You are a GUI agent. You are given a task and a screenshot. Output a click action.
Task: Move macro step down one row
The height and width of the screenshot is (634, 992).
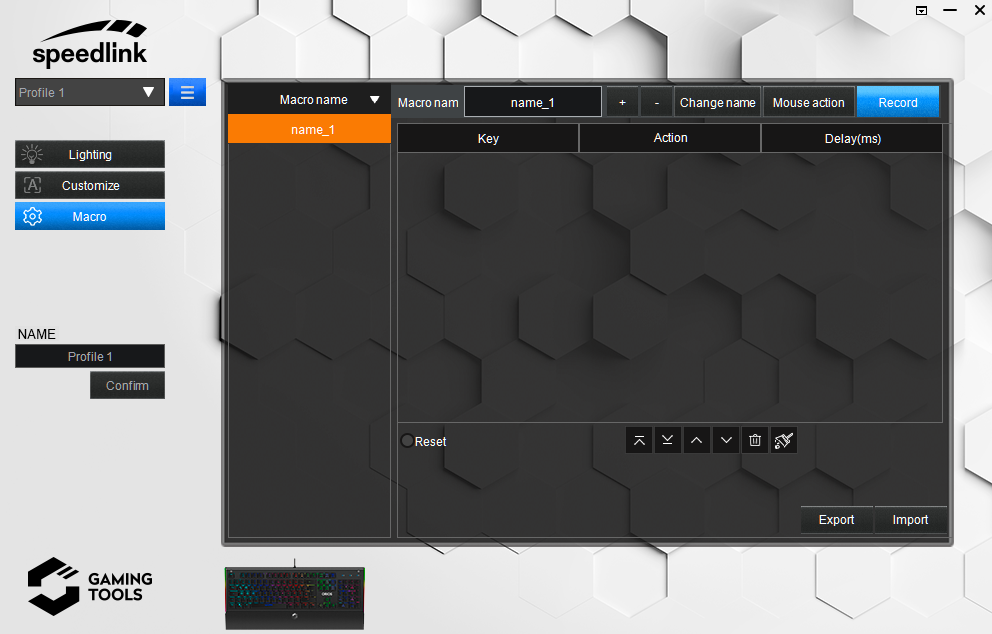point(726,441)
